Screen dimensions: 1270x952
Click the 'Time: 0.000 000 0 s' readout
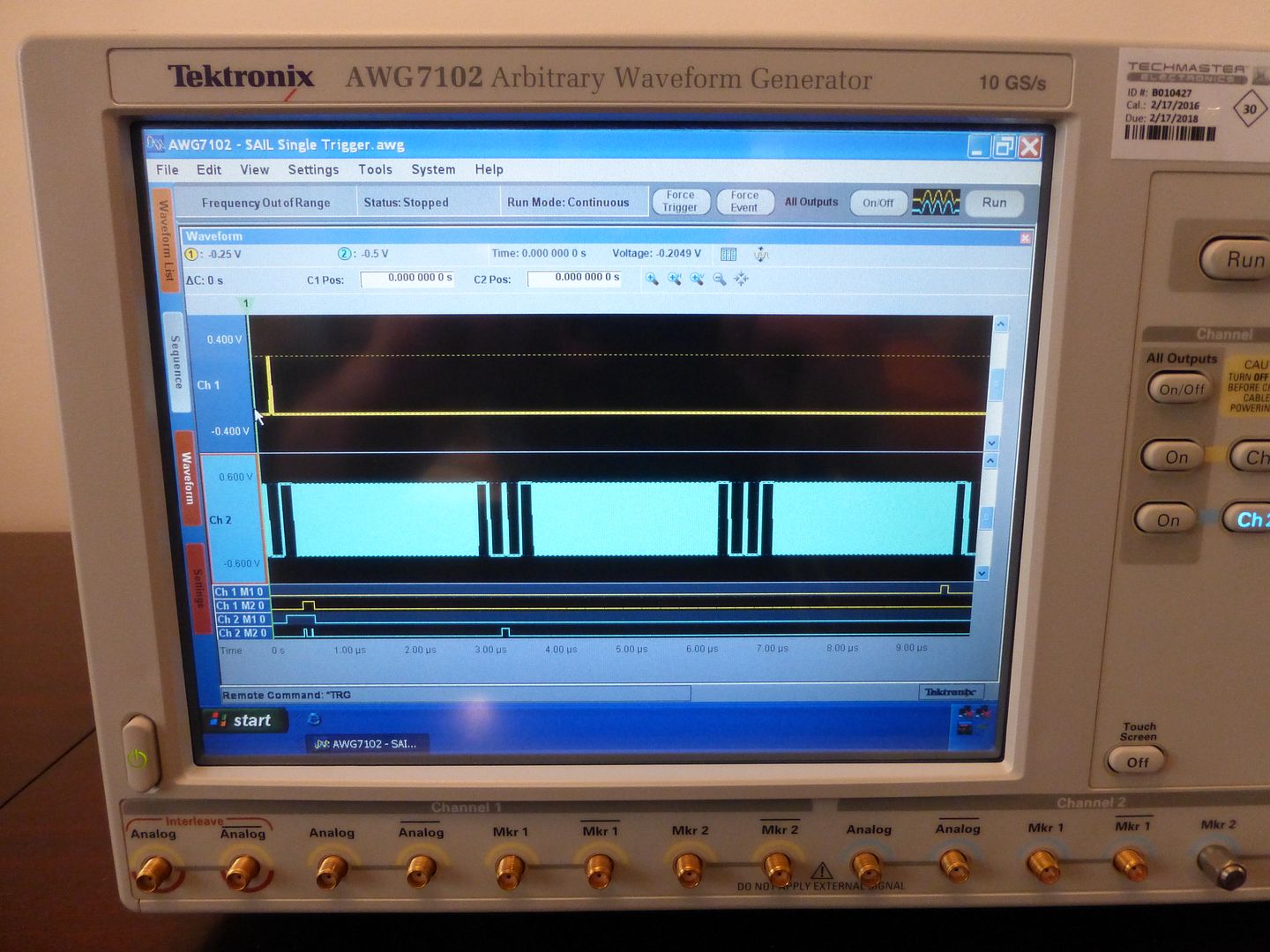[x=539, y=254]
